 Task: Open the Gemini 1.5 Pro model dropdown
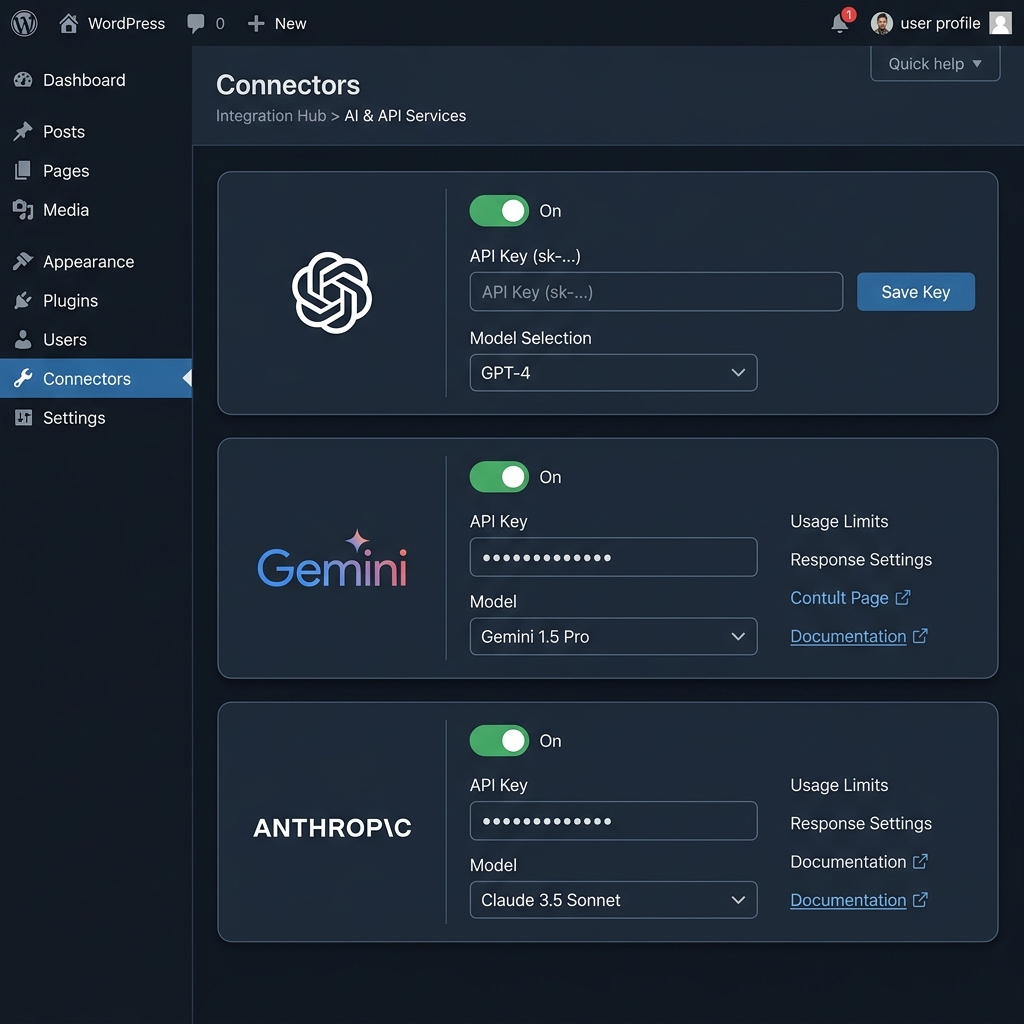tap(613, 637)
